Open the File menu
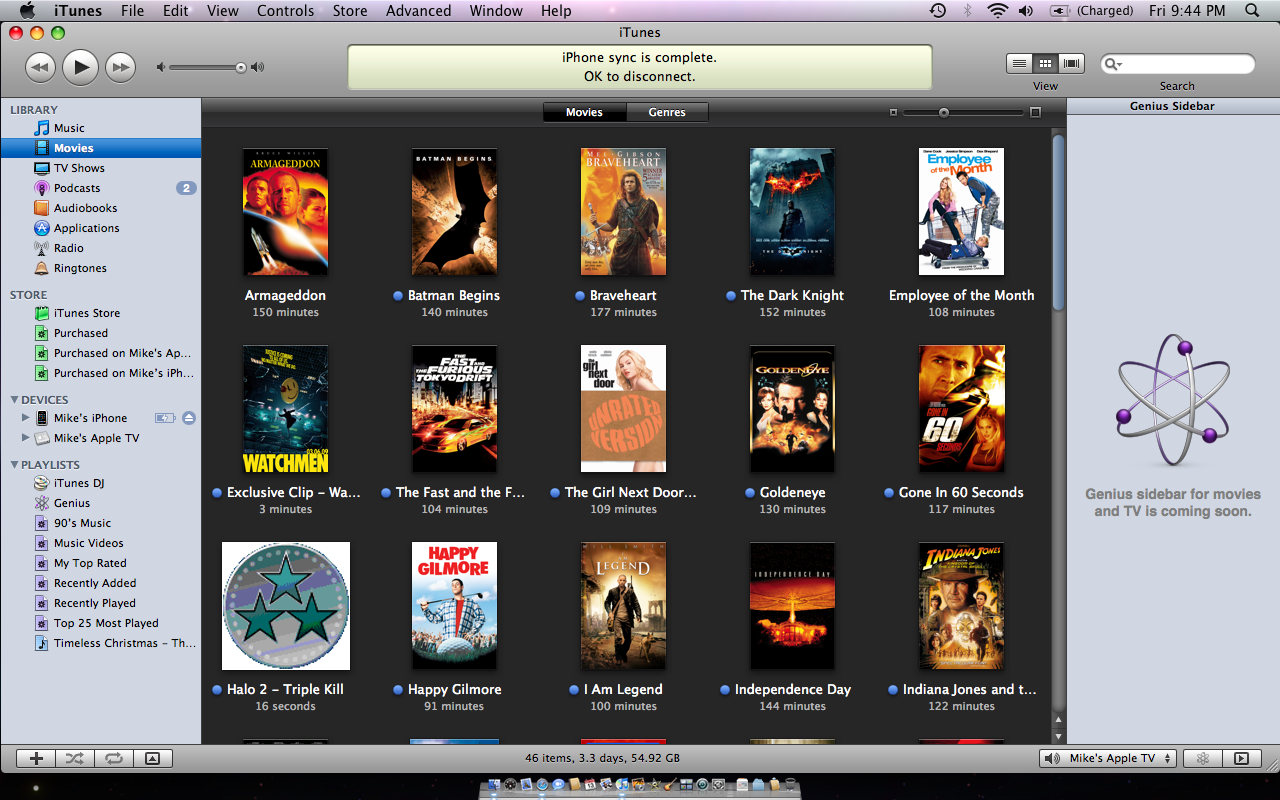1280x800 pixels. point(132,11)
